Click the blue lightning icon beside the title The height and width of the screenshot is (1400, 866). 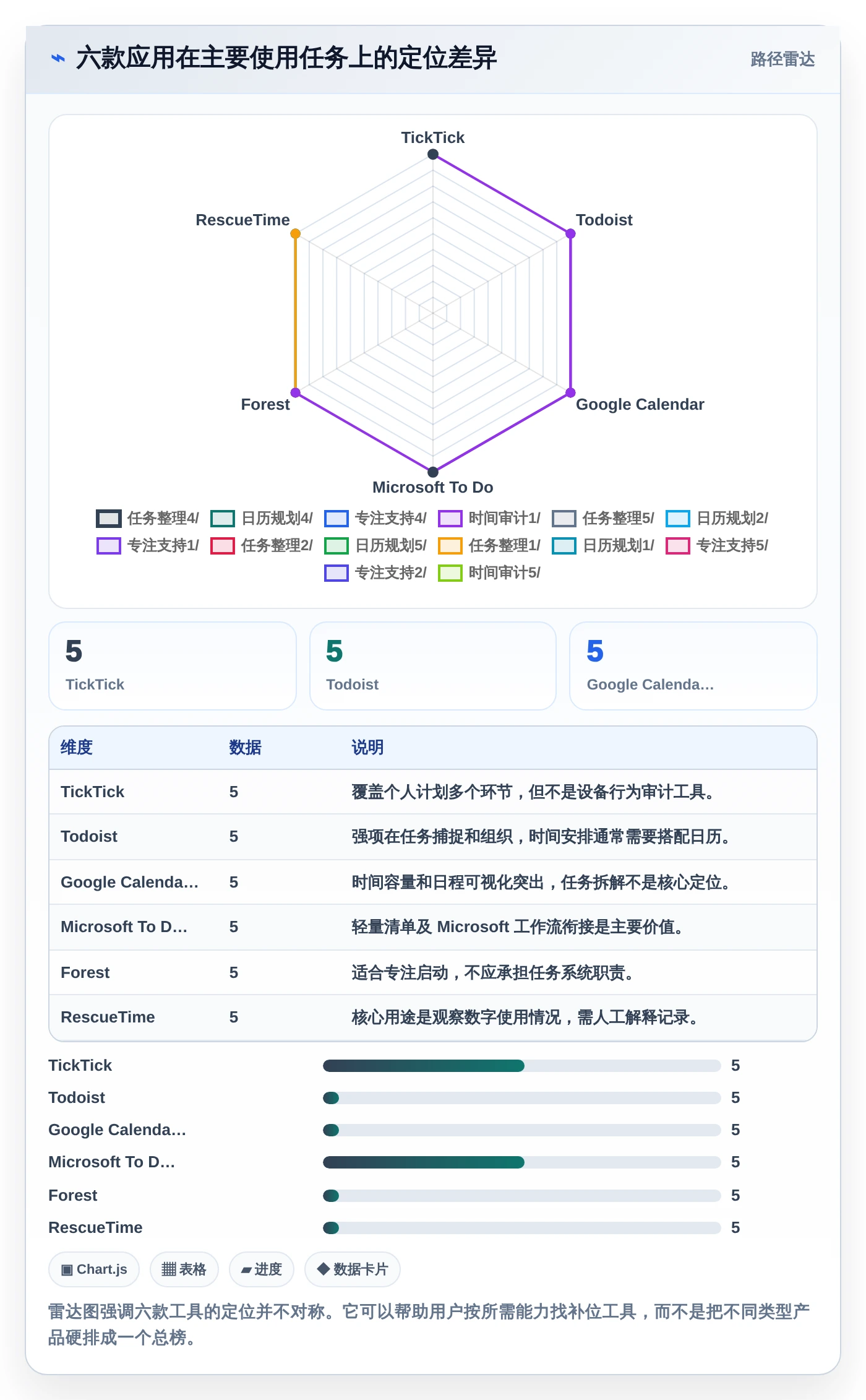58,59
